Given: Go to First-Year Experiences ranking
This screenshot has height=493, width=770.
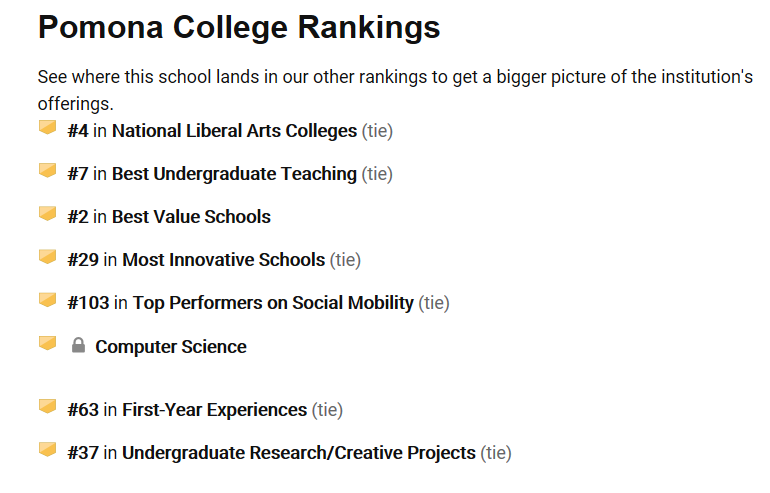Looking at the screenshot, I should click(214, 410).
